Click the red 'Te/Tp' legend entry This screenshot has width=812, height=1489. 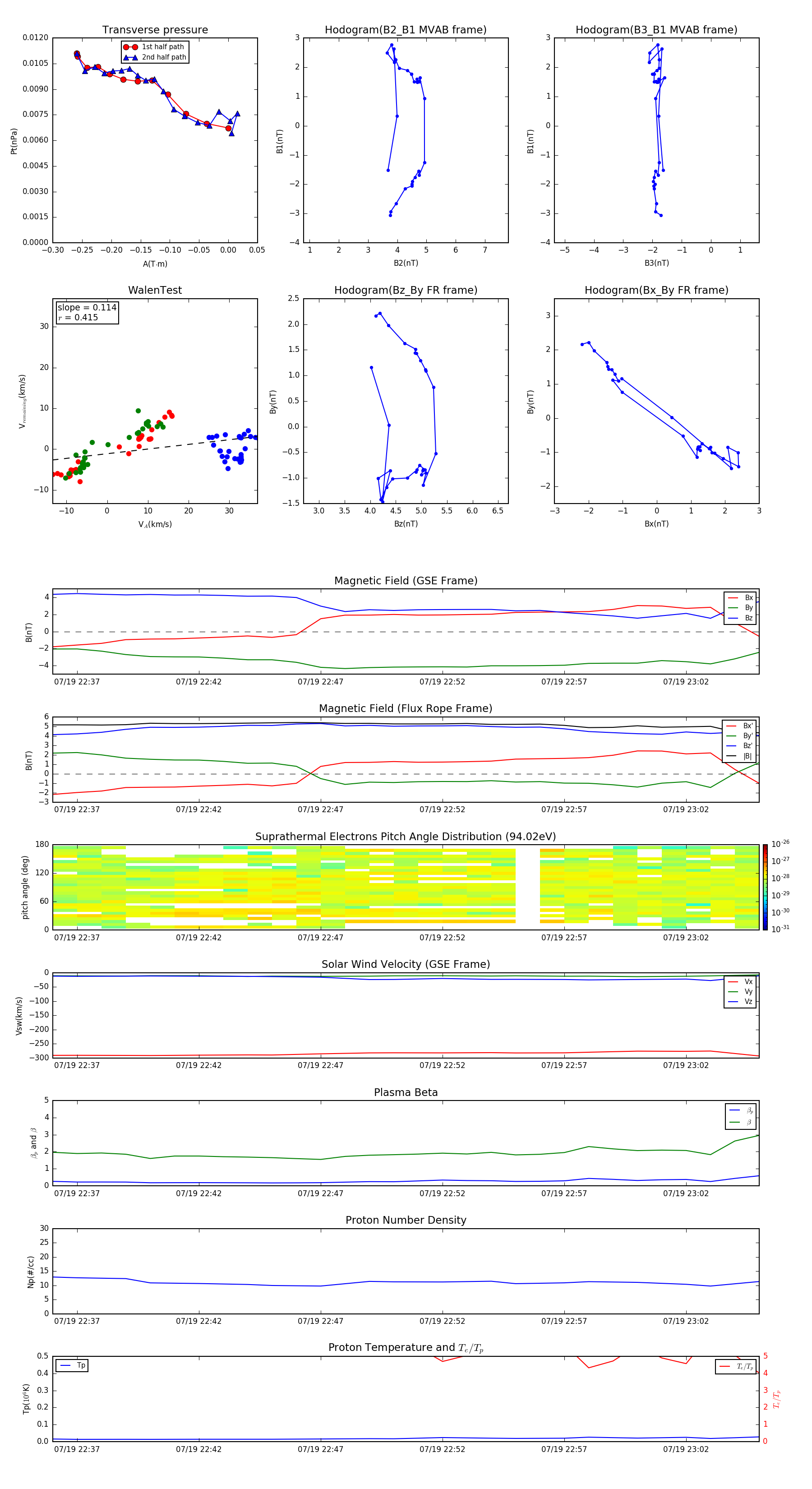[735, 1366]
